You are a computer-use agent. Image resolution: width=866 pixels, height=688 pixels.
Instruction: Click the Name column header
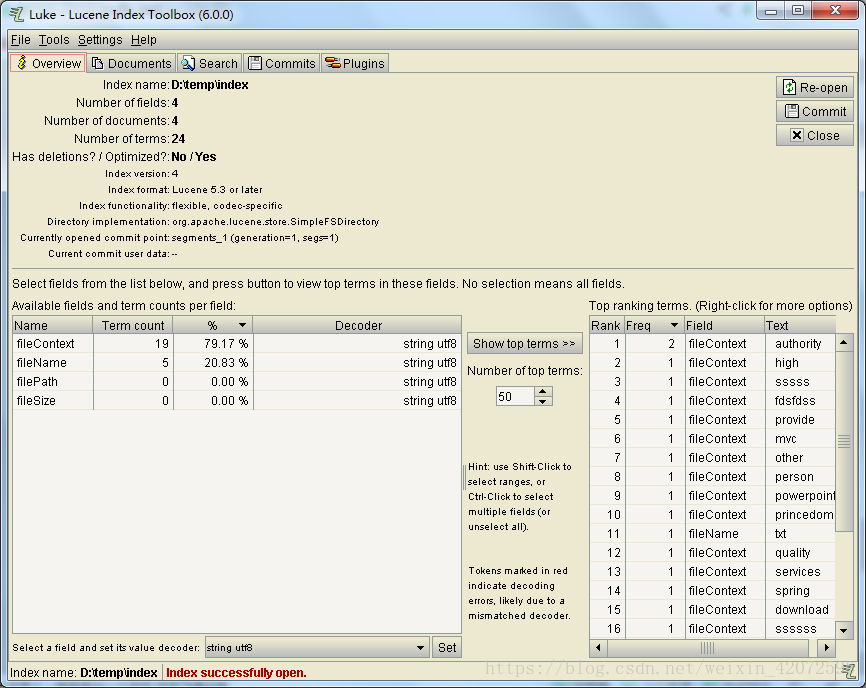[x=52, y=325]
